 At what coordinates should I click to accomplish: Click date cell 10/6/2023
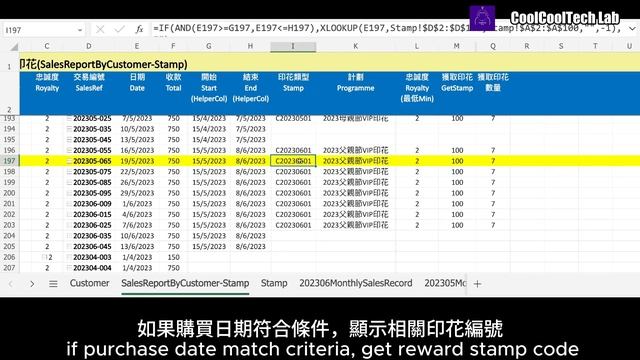coord(137,236)
